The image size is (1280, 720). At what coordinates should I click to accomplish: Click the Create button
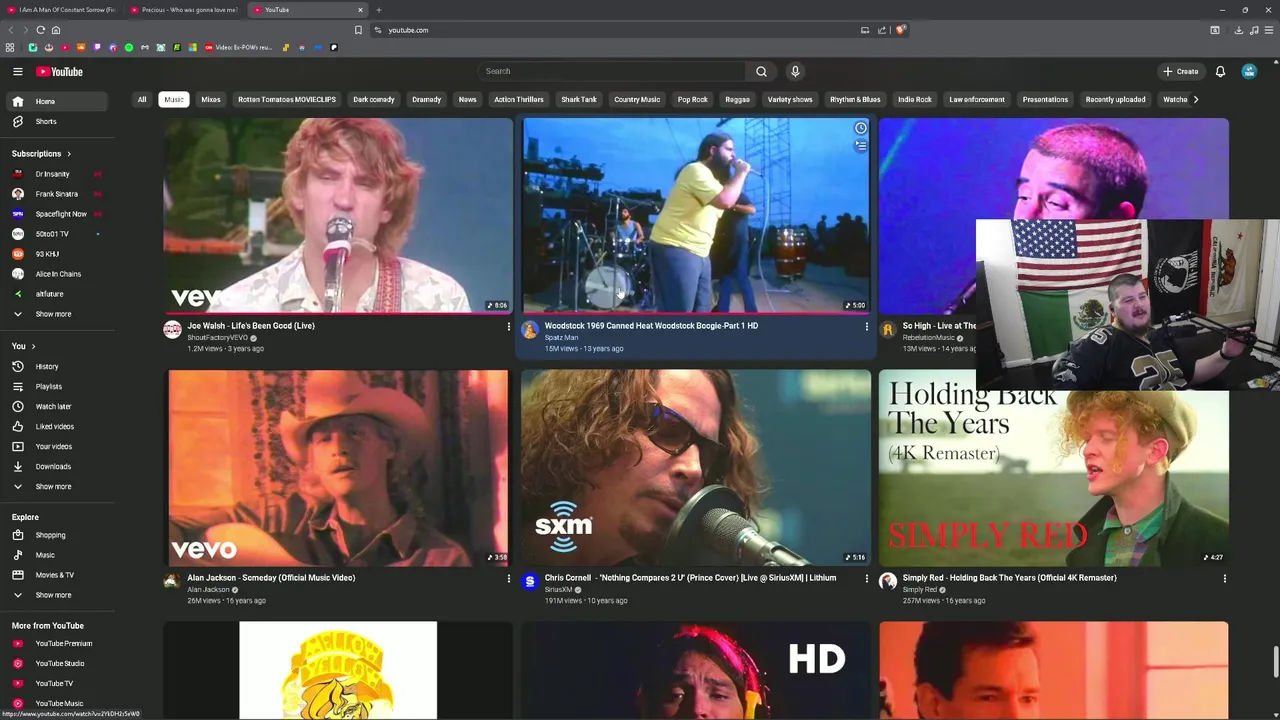1180,71
